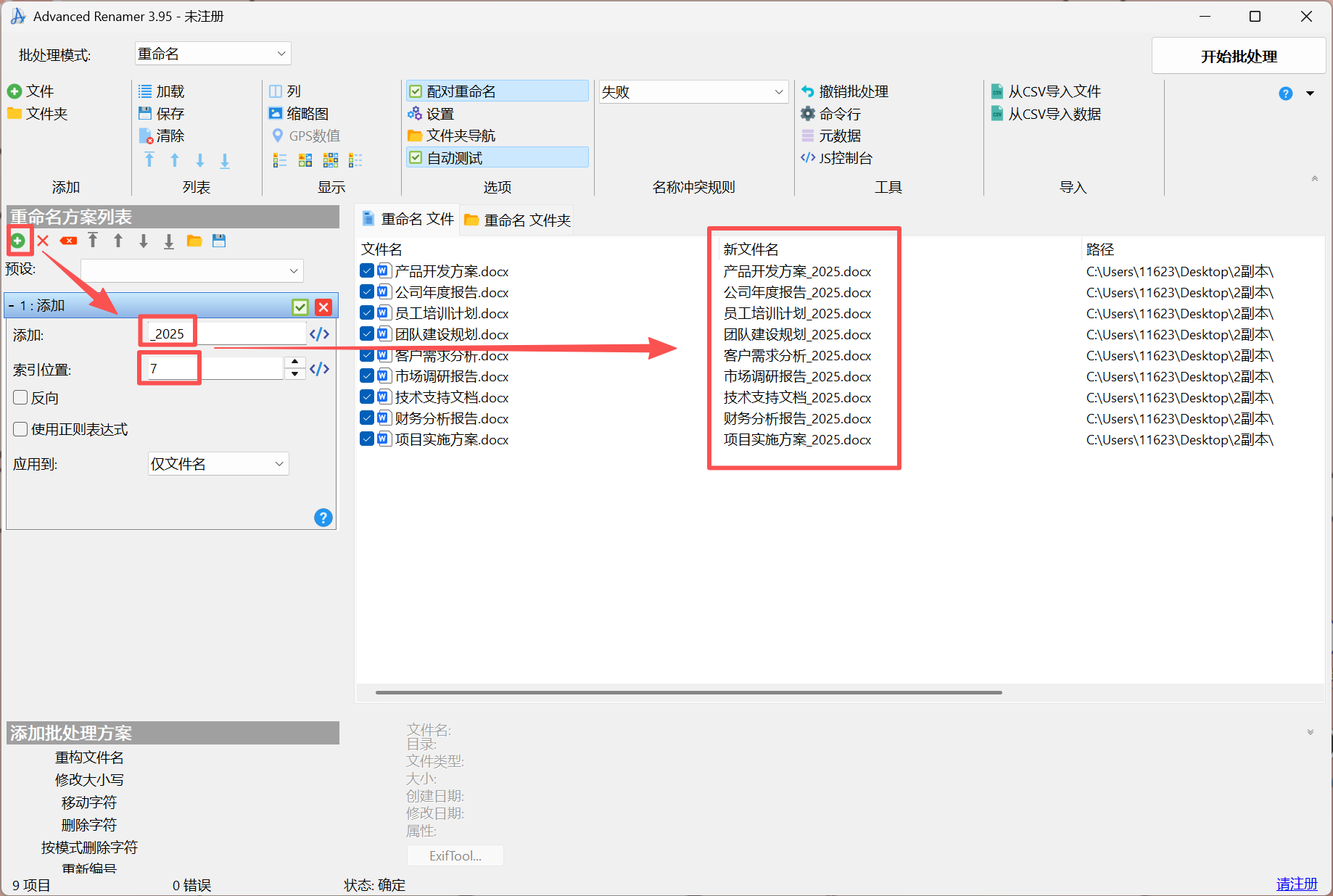Image resolution: width=1333 pixels, height=896 pixels.
Task: Open help for the 添加 method panel
Action: pyautogui.click(x=323, y=517)
